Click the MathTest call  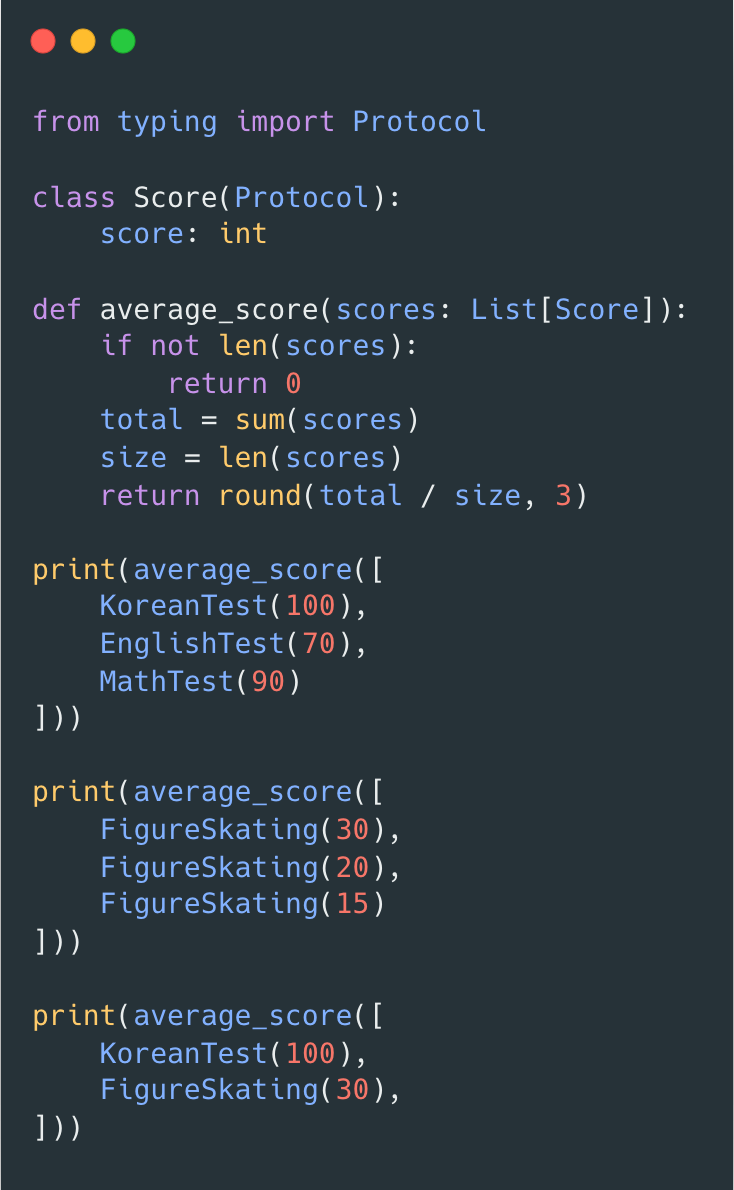coord(200,682)
